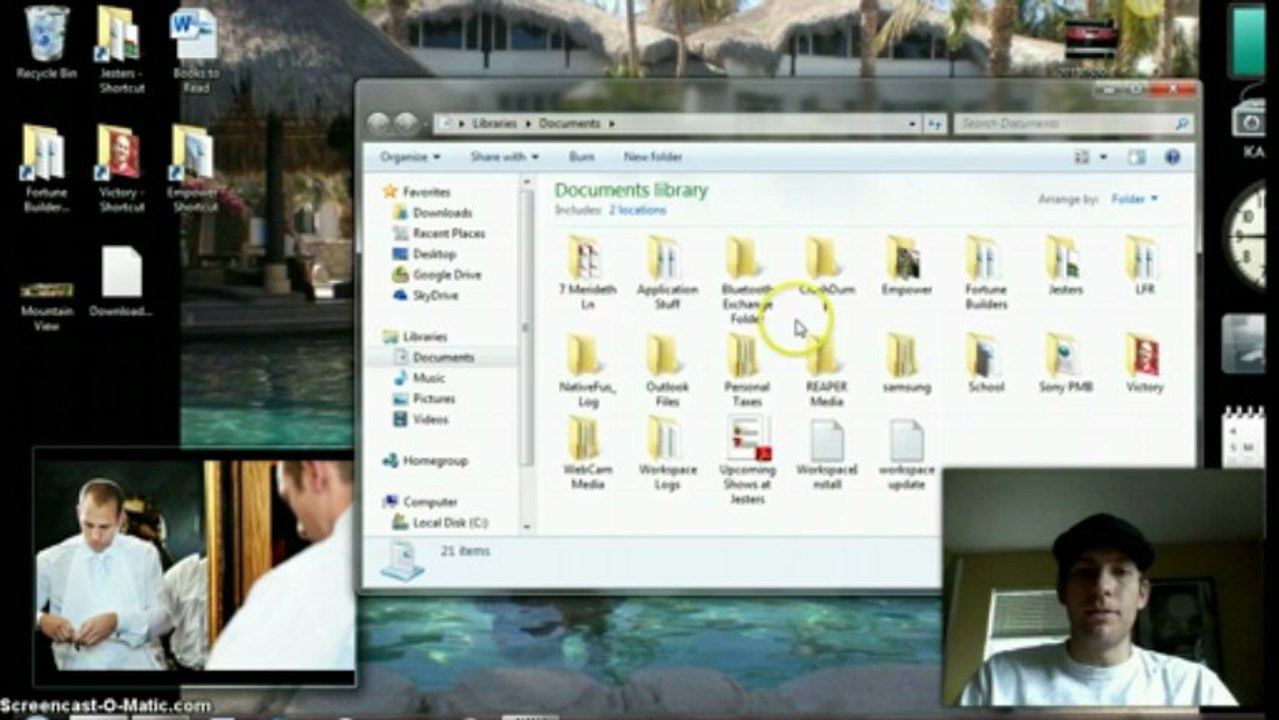Screen dimensions: 1279x720
Task: Click the Search Documents field
Action: (1072, 124)
